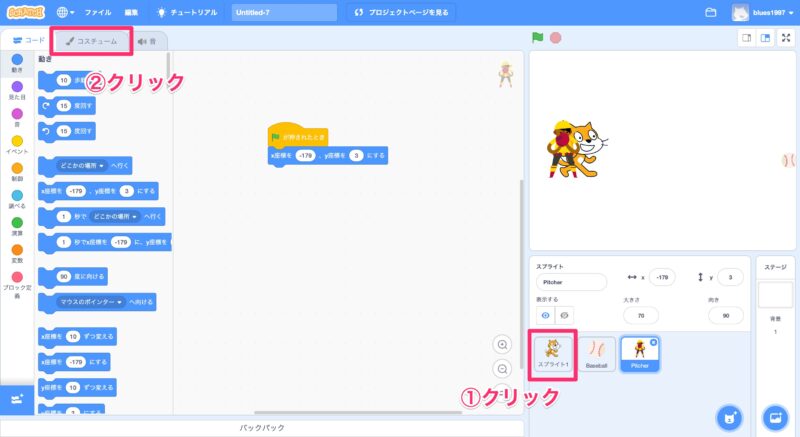The height and width of the screenshot is (437, 800).
Task: Open the My Stuff folder icon
Action: [x=711, y=13]
